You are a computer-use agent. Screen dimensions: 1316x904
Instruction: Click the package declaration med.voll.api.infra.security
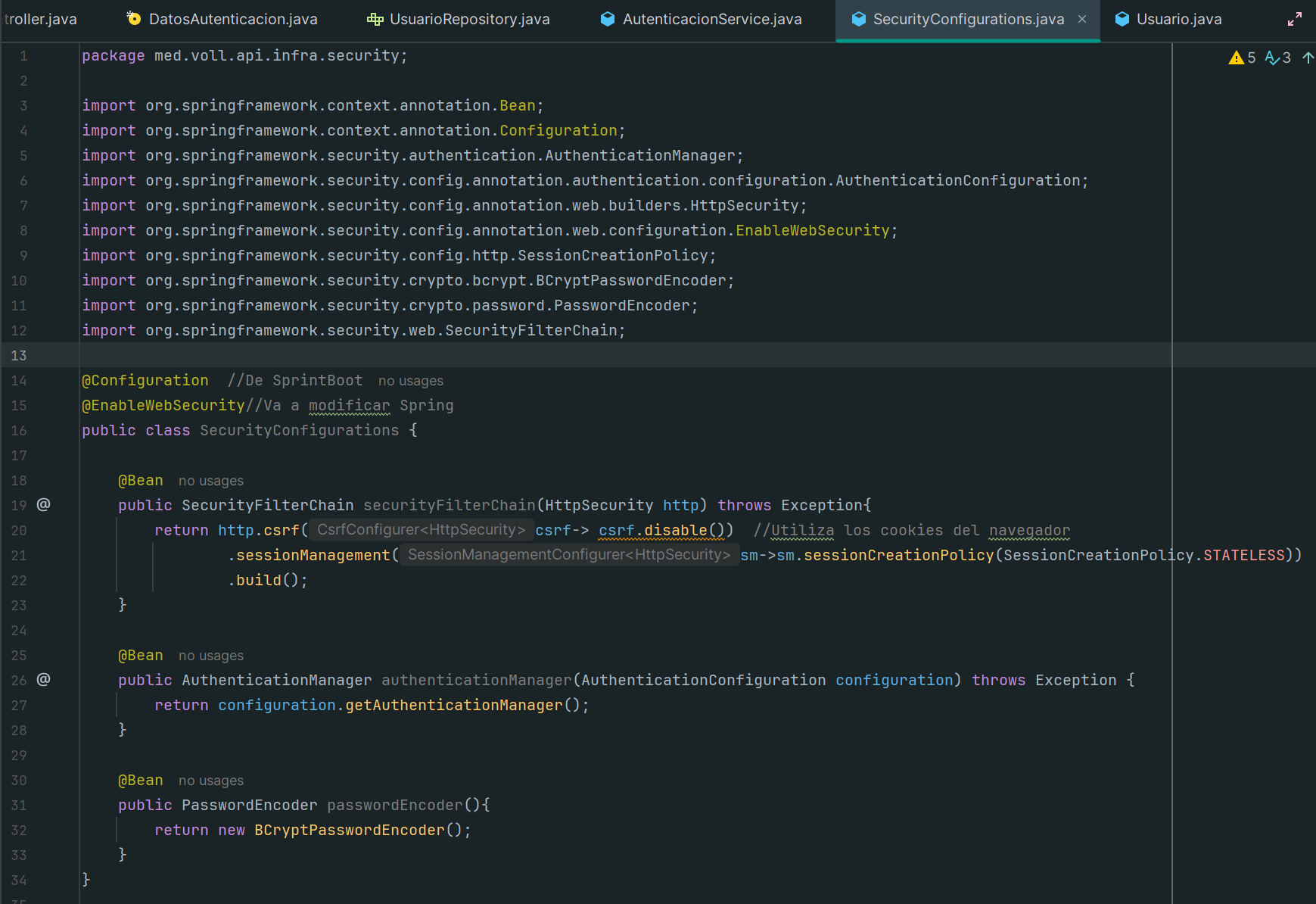point(277,55)
